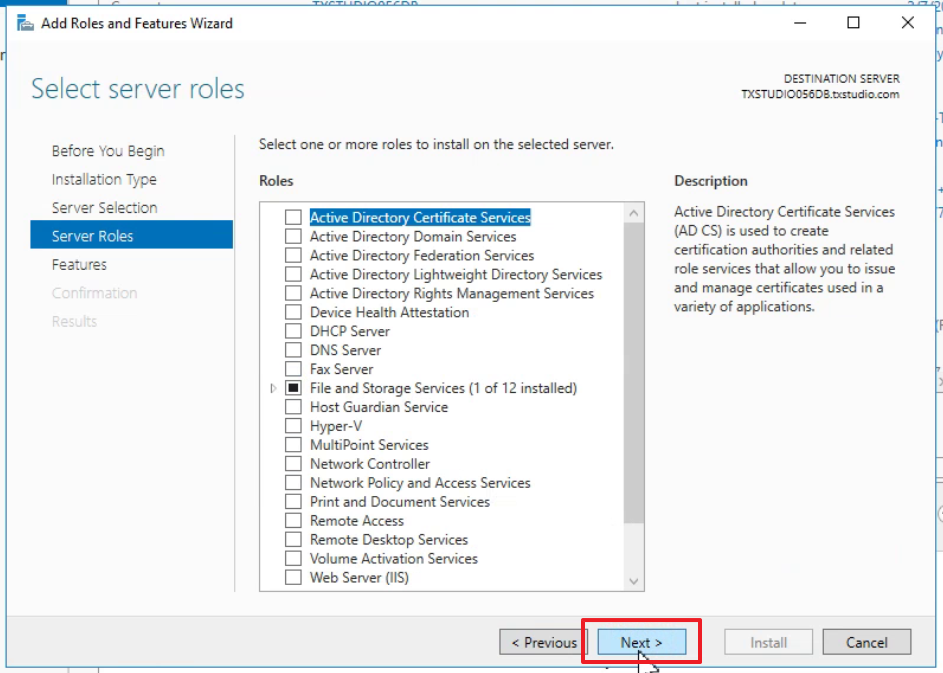This screenshot has height=673, width=943.
Task: Tick Remote Desktop Services checkbox
Action: 293,539
